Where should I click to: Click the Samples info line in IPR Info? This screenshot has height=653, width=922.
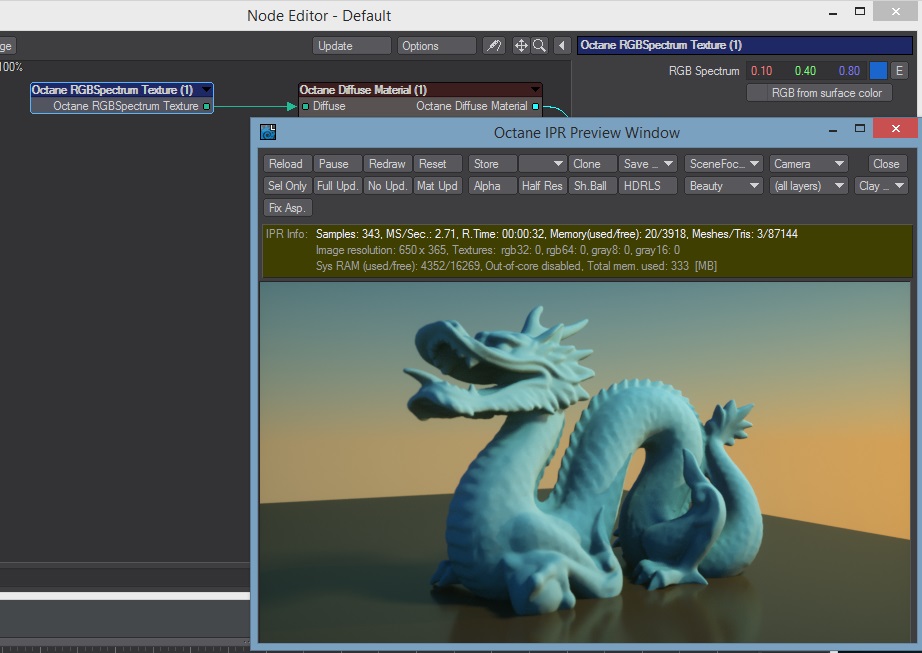[x=556, y=234]
